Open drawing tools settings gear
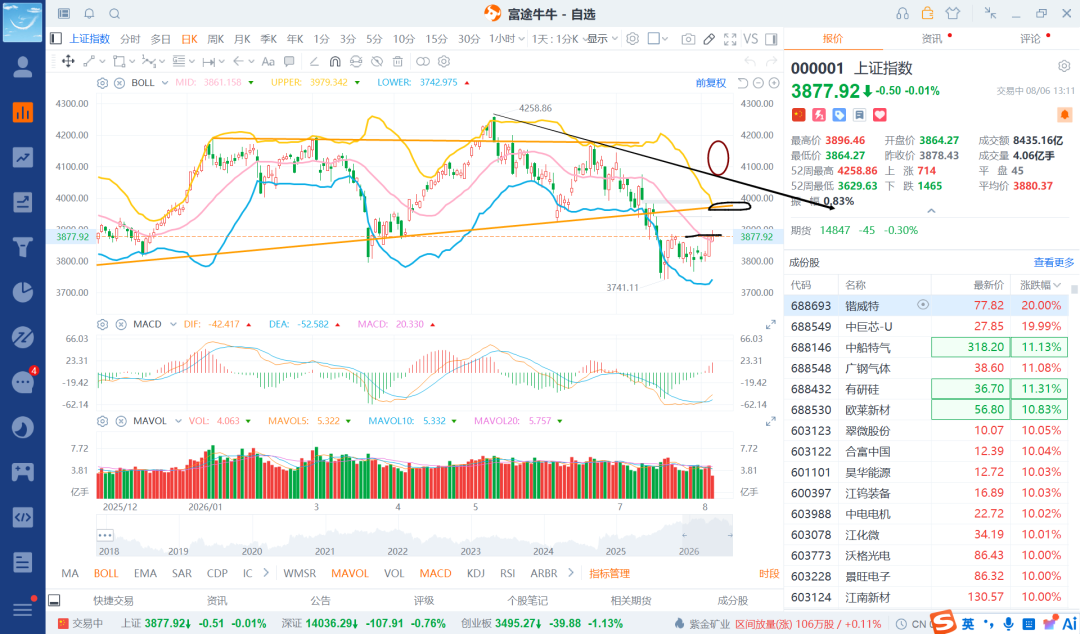1080x634 pixels. [x=444, y=61]
